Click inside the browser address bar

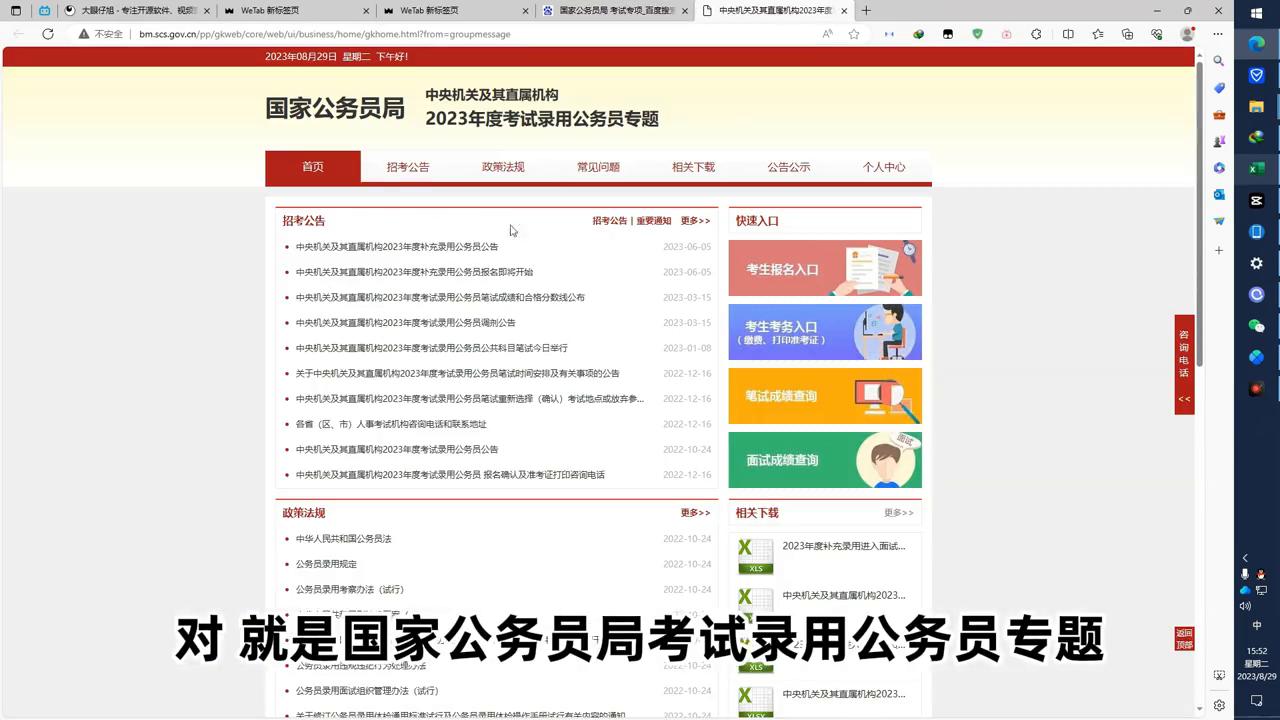click(x=400, y=33)
